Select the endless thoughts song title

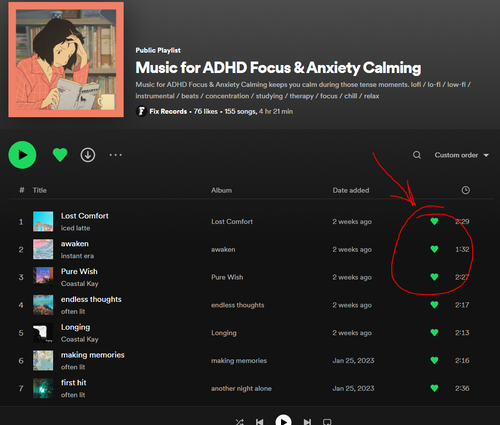pos(91,299)
